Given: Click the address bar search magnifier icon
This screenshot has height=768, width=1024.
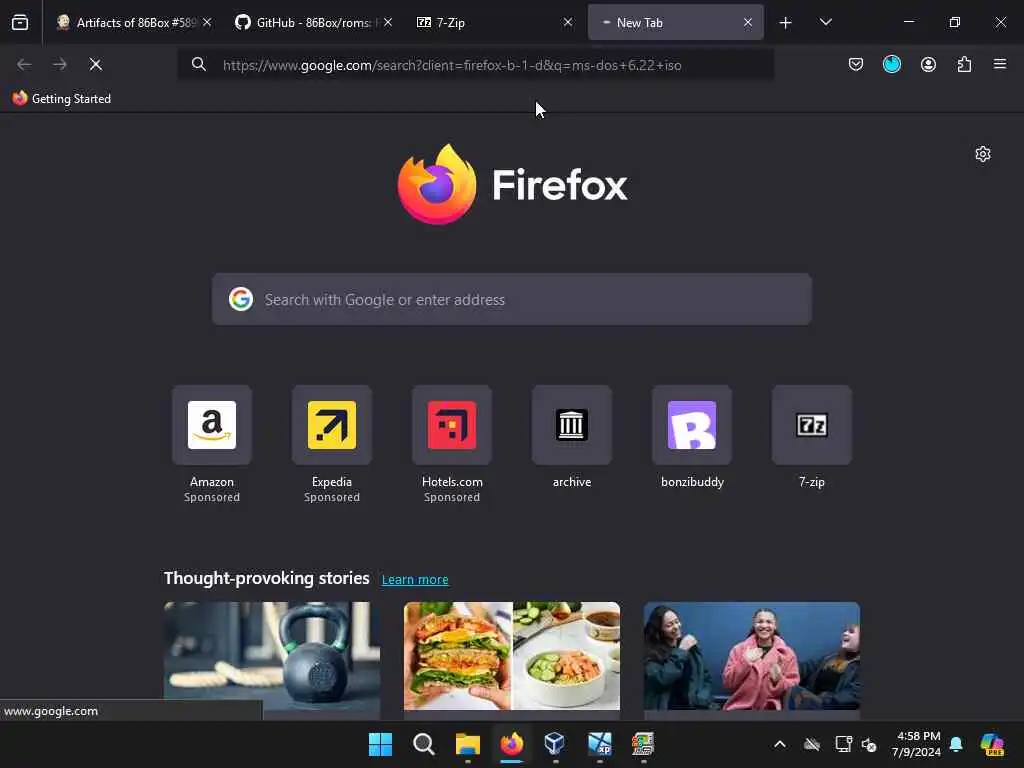Looking at the screenshot, I should [199, 64].
